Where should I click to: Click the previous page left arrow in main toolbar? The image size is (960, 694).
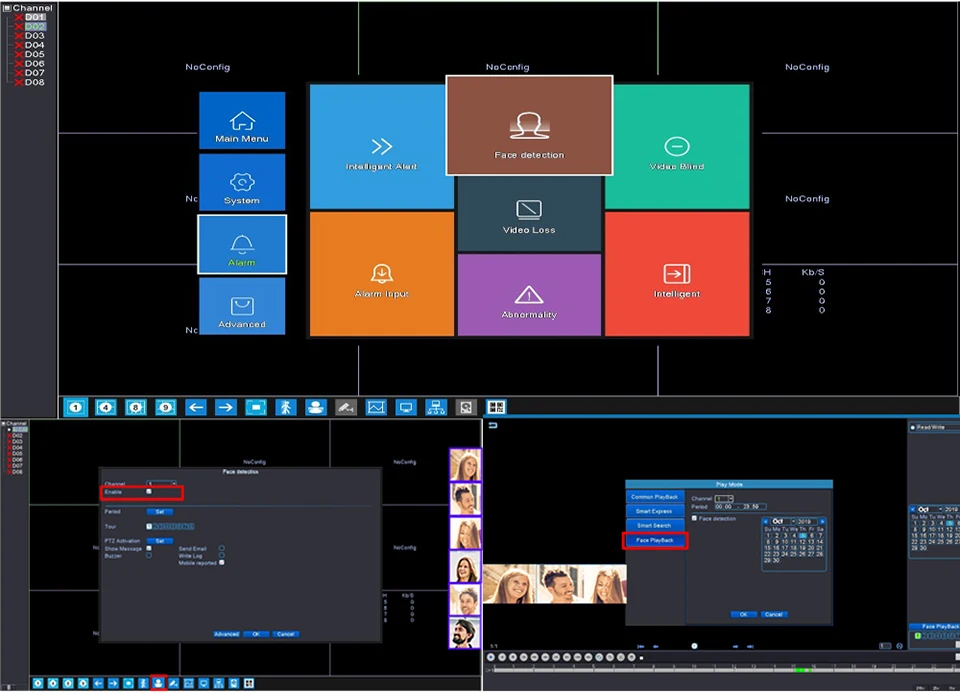[195, 407]
